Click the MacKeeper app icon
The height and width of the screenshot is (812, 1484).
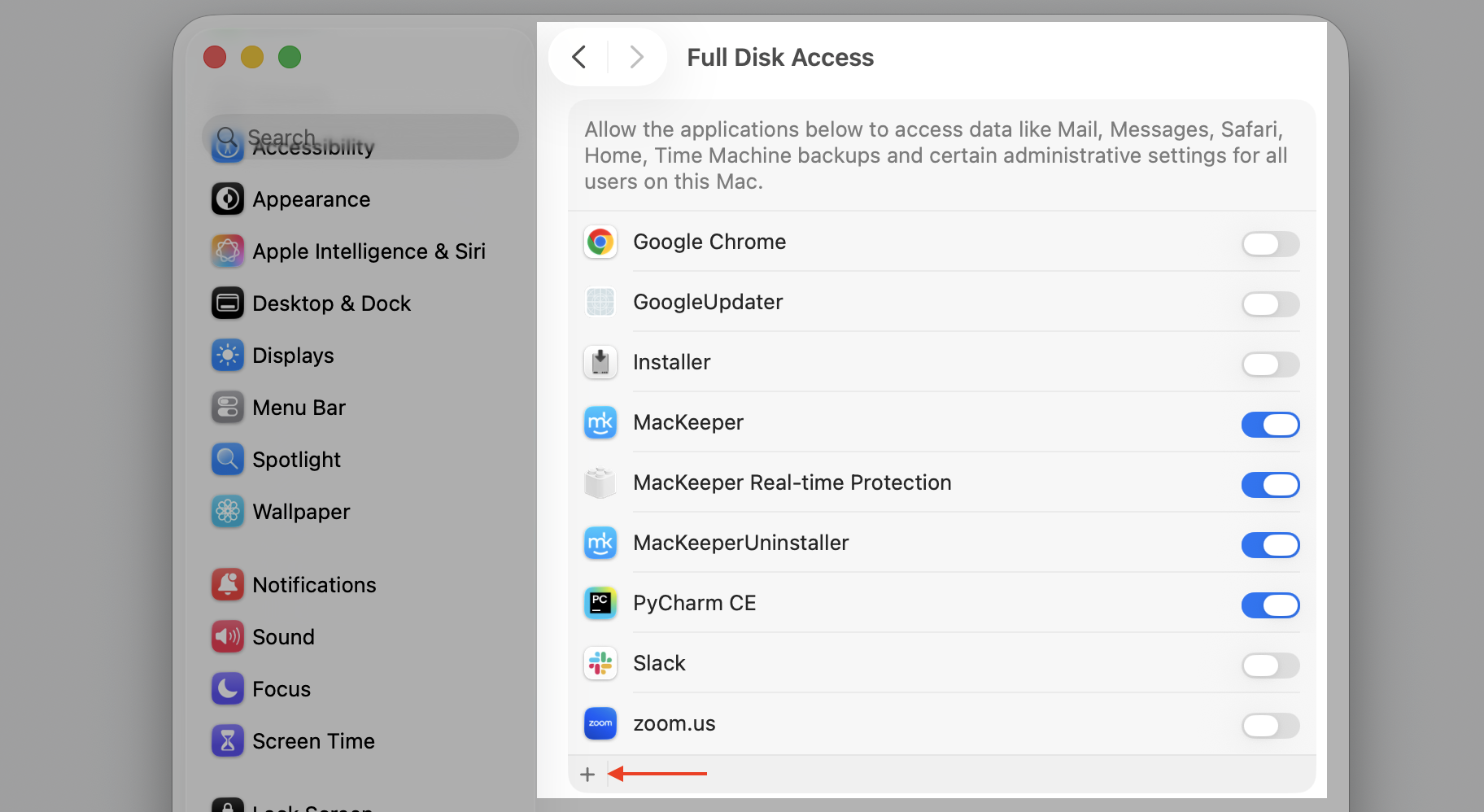pyautogui.click(x=600, y=422)
